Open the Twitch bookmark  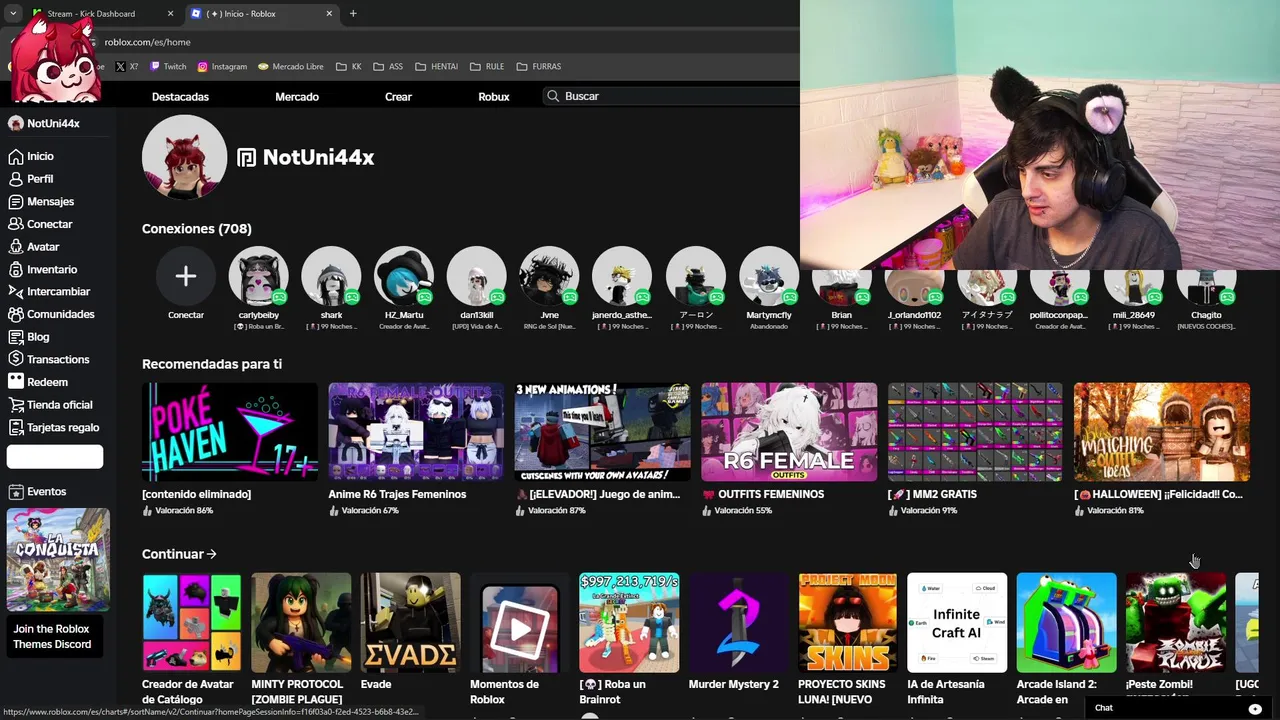click(x=168, y=66)
